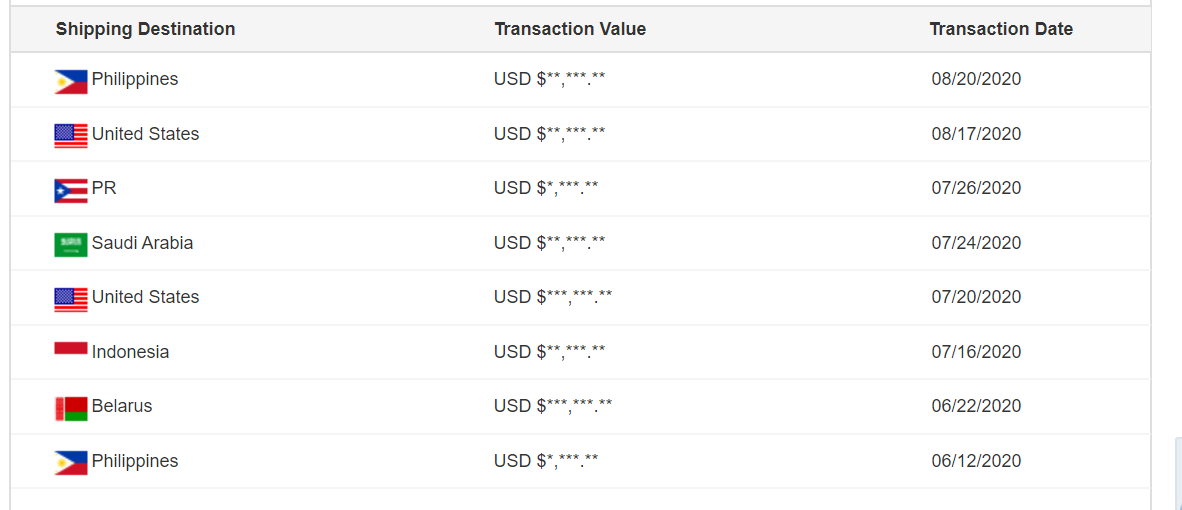Select masked transaction value in Indonesia row
1182x510 pixels.
pos(550,352)
